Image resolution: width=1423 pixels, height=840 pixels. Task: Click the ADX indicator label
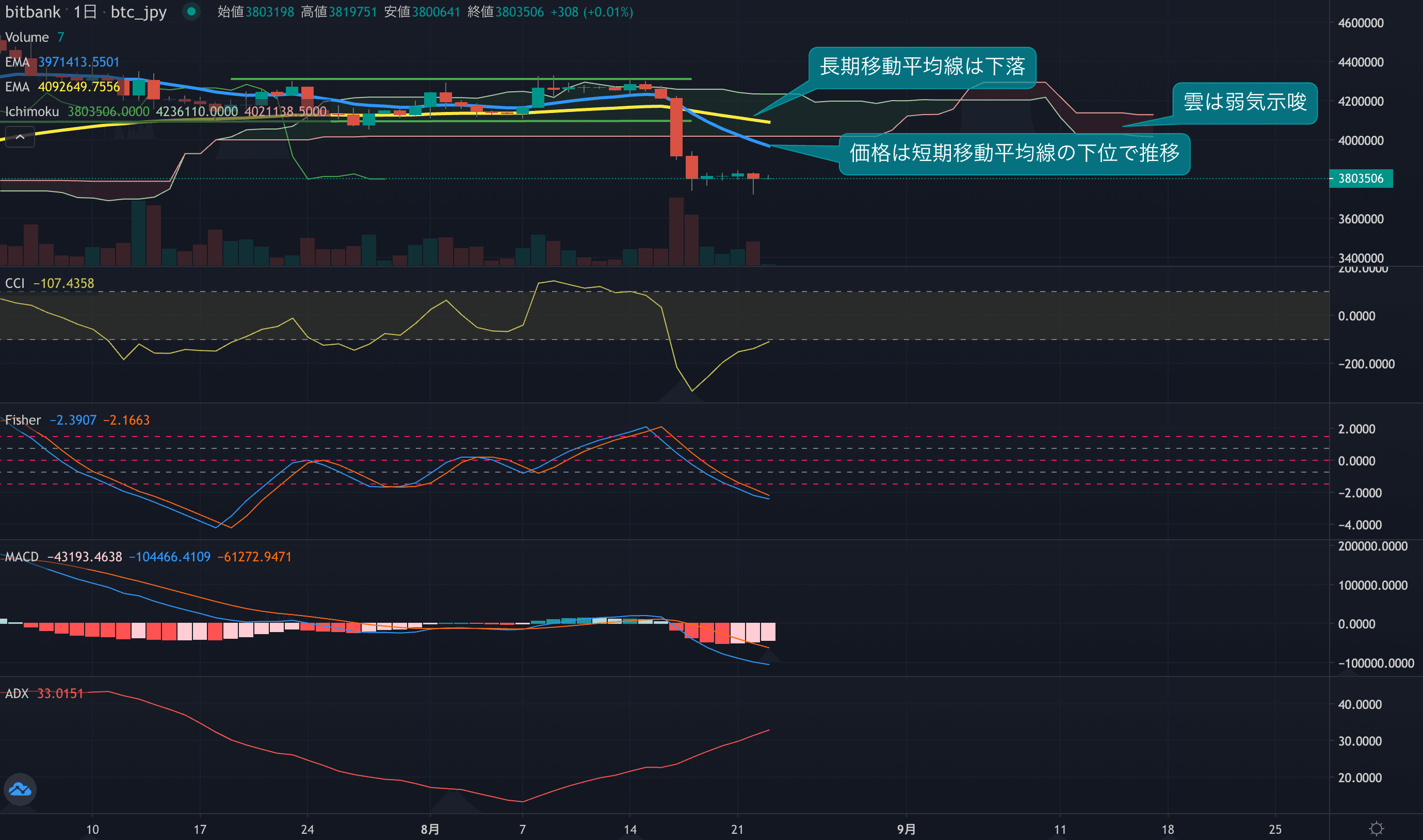(x=17, y=693)
